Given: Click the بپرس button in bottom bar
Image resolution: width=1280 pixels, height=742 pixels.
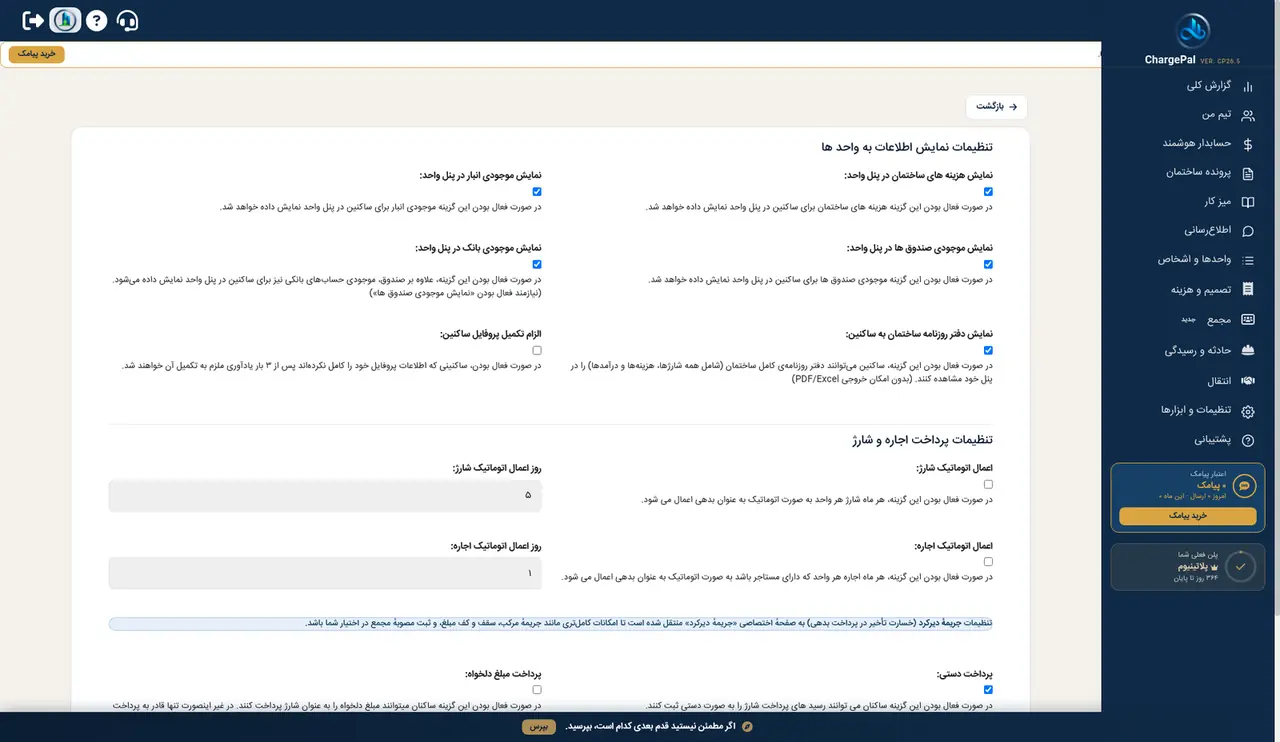Looking at the screenshot, I should click(539, 726).
